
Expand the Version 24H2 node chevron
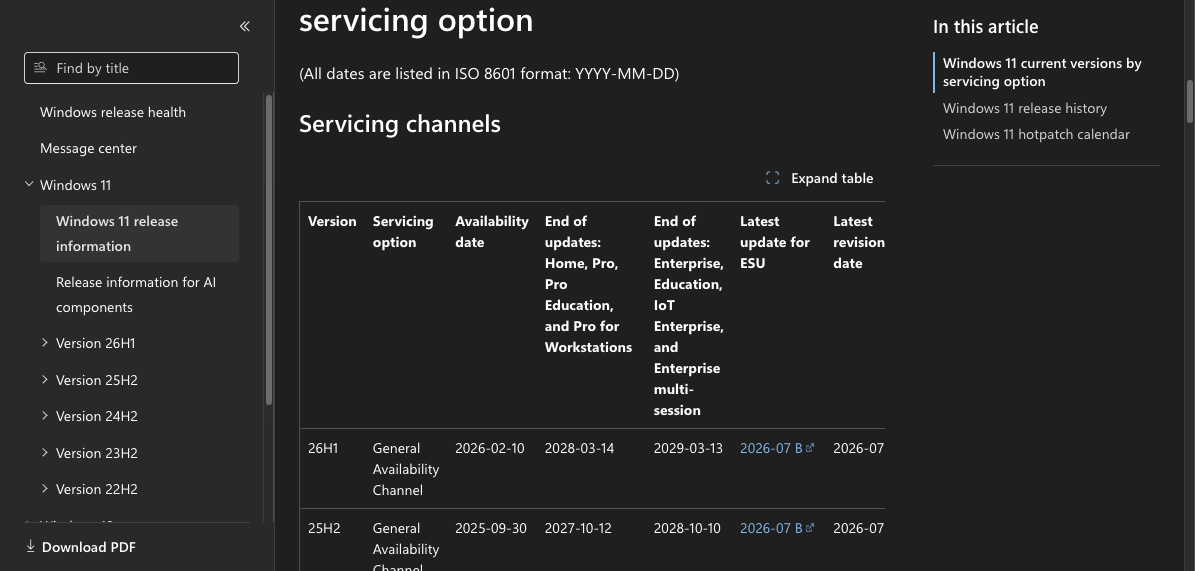pos(45,415)
